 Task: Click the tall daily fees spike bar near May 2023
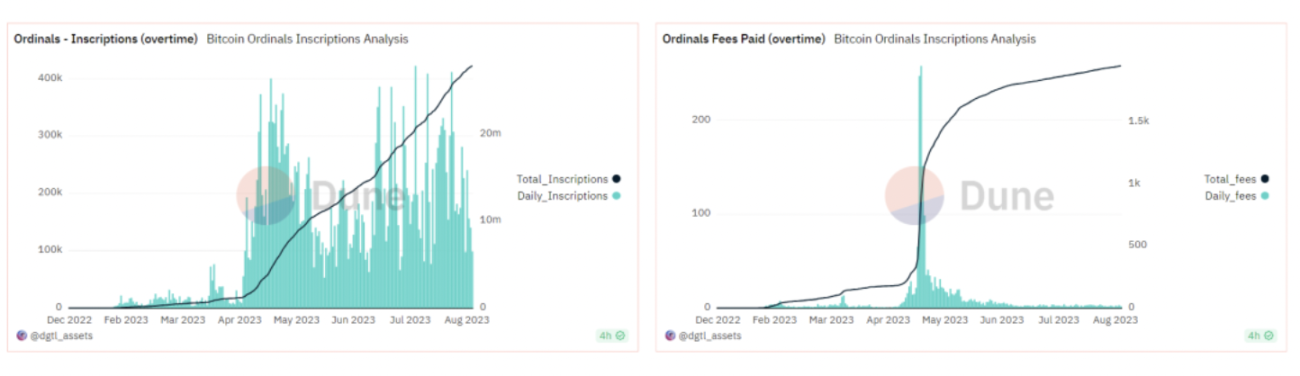coord(920,186)
